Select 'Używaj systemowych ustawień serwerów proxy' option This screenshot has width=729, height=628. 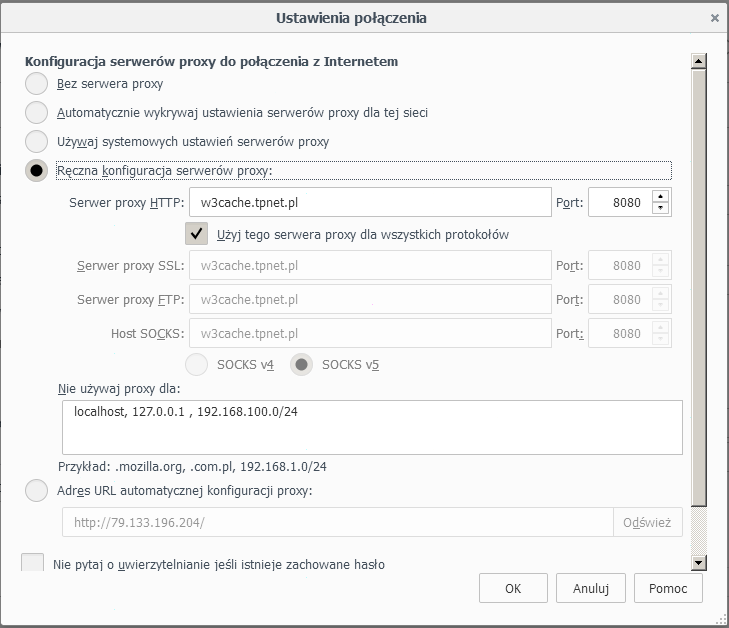click(36, 141)
